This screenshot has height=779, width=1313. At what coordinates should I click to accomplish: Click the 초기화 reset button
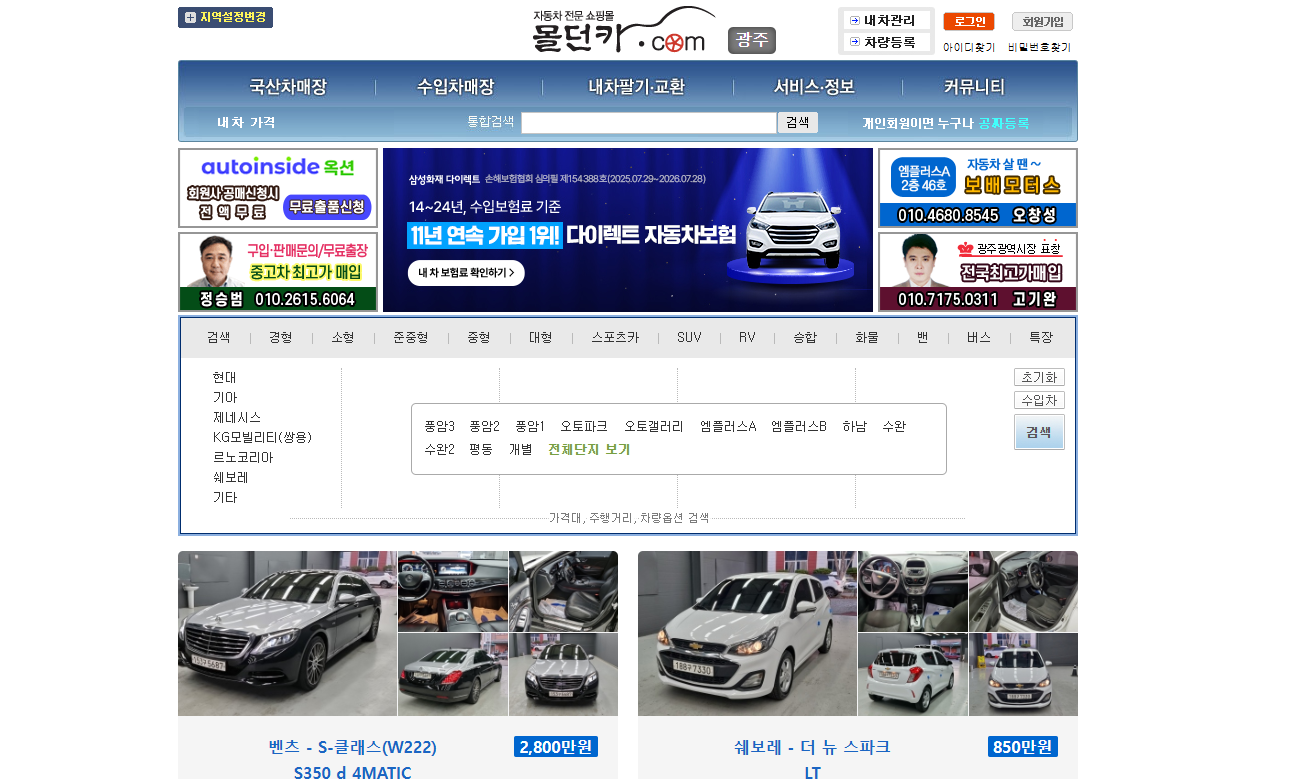(1039, 377)
